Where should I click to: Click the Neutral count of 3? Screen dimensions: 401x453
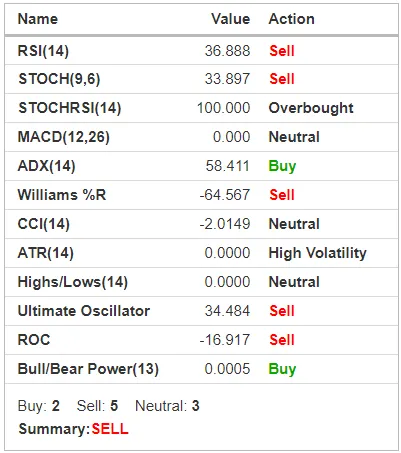coord(195,406)
